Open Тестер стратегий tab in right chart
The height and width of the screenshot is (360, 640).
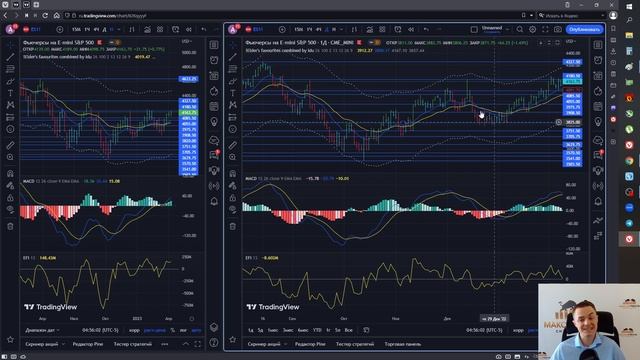355,344
